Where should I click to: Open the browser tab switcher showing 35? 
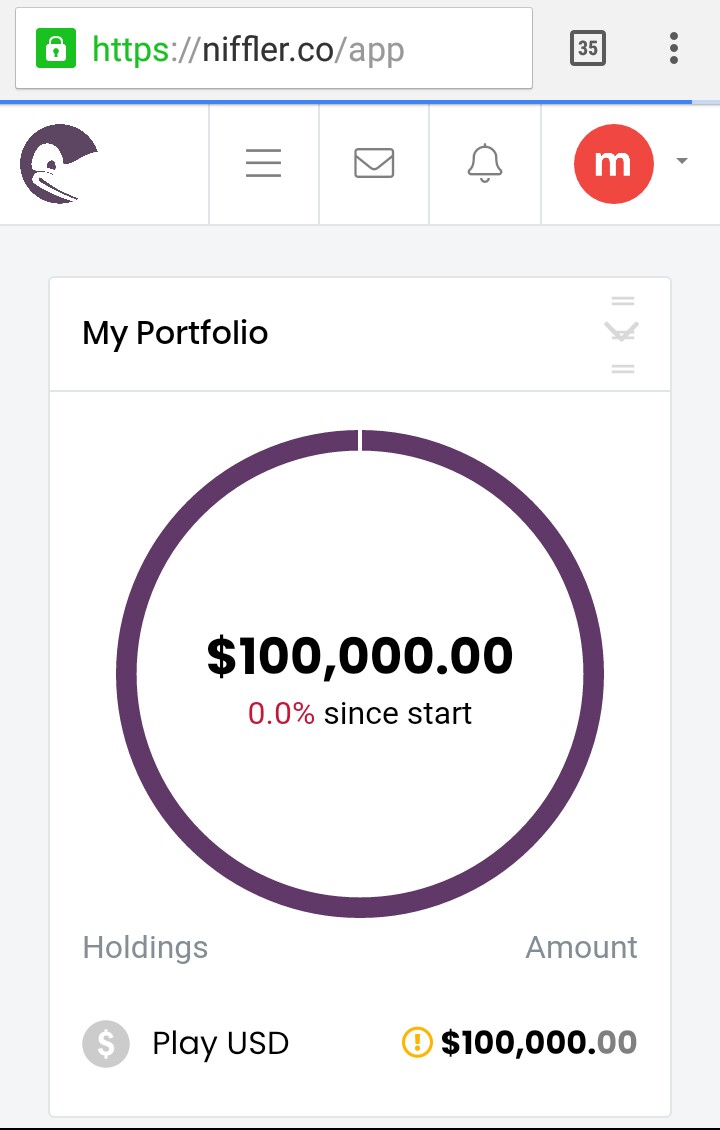pyautogui.click(x=587, y=48)
